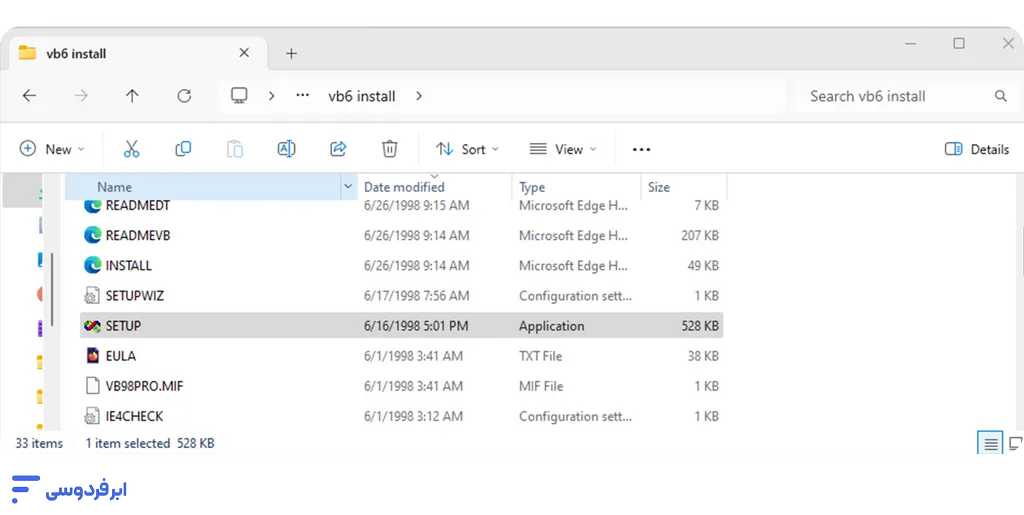Click SETUP type Application cell
The image size is (1024, 515).
552,326
